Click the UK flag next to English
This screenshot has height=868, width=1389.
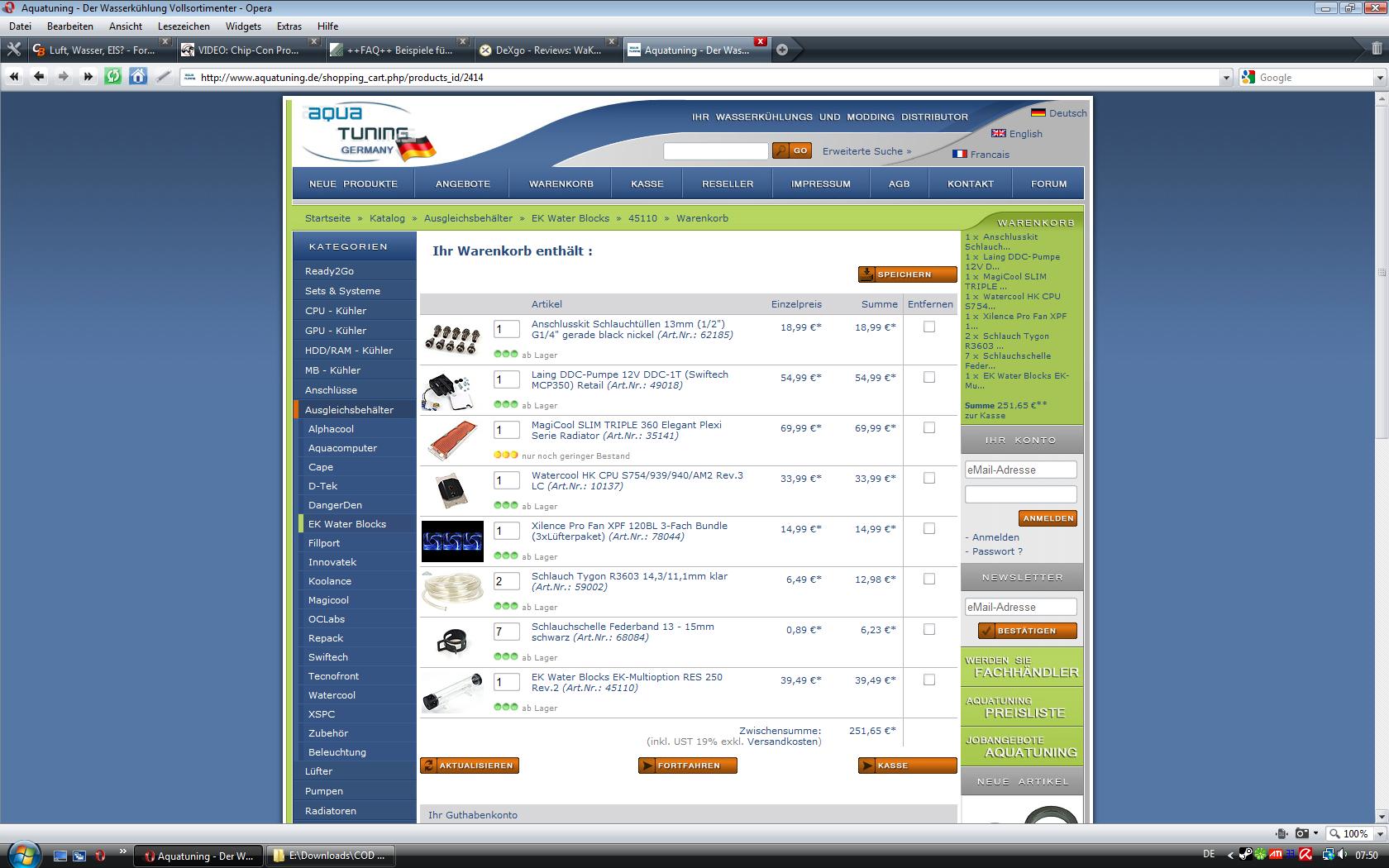click(x=999, y=133)
